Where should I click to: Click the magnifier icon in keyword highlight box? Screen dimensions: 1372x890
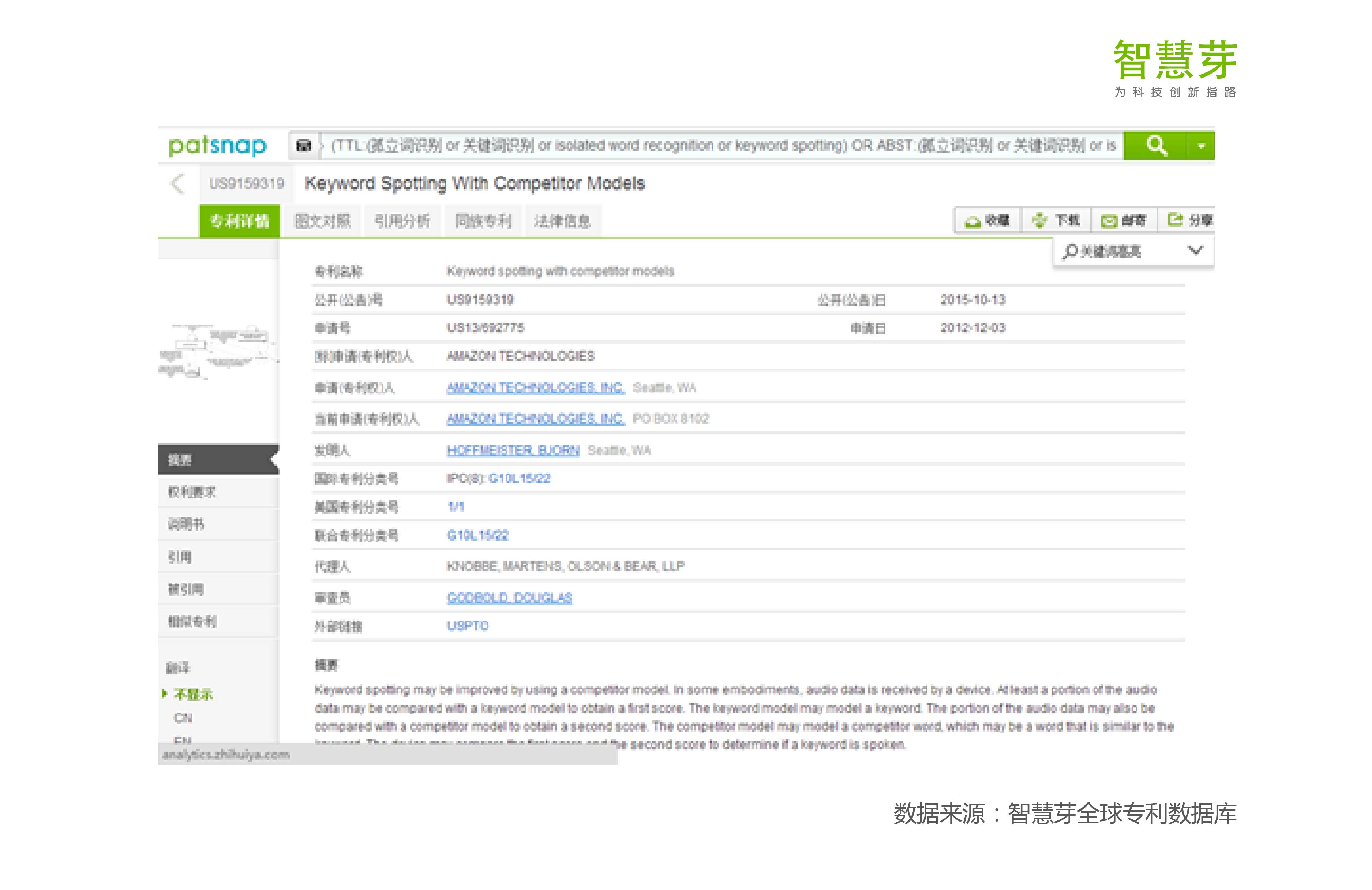(1070, 251)
